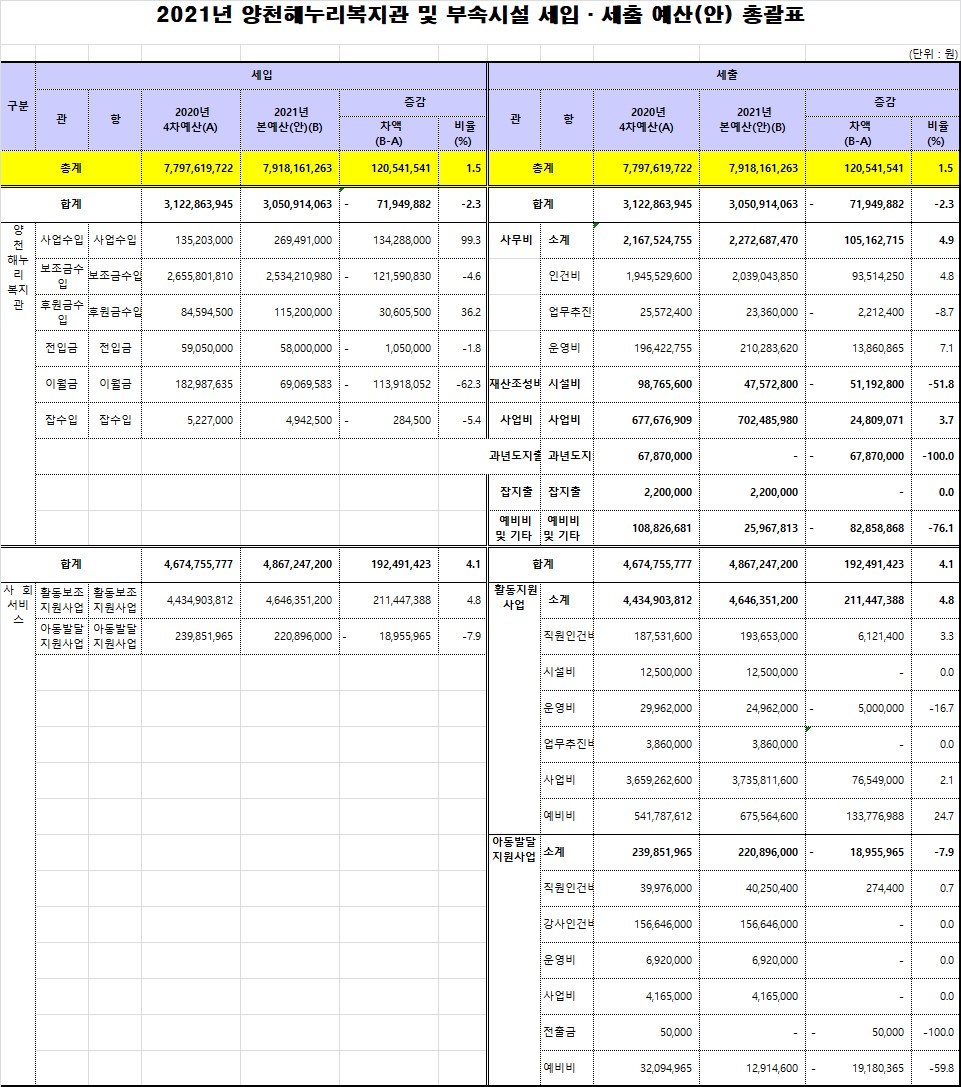Select the 269,491,000 사업수입 cell
The image size is (961, 1087).
click(x=290, y=240)
